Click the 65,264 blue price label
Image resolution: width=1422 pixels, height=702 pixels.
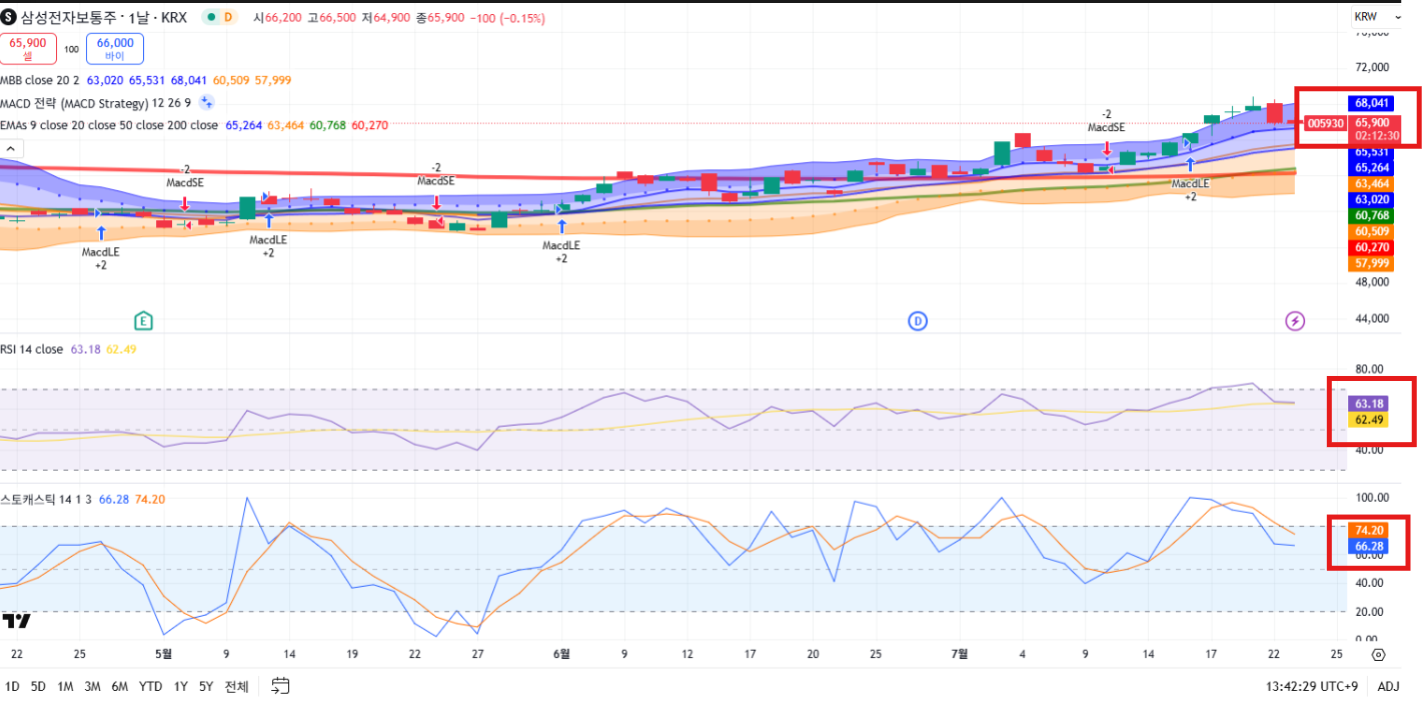1371,167
